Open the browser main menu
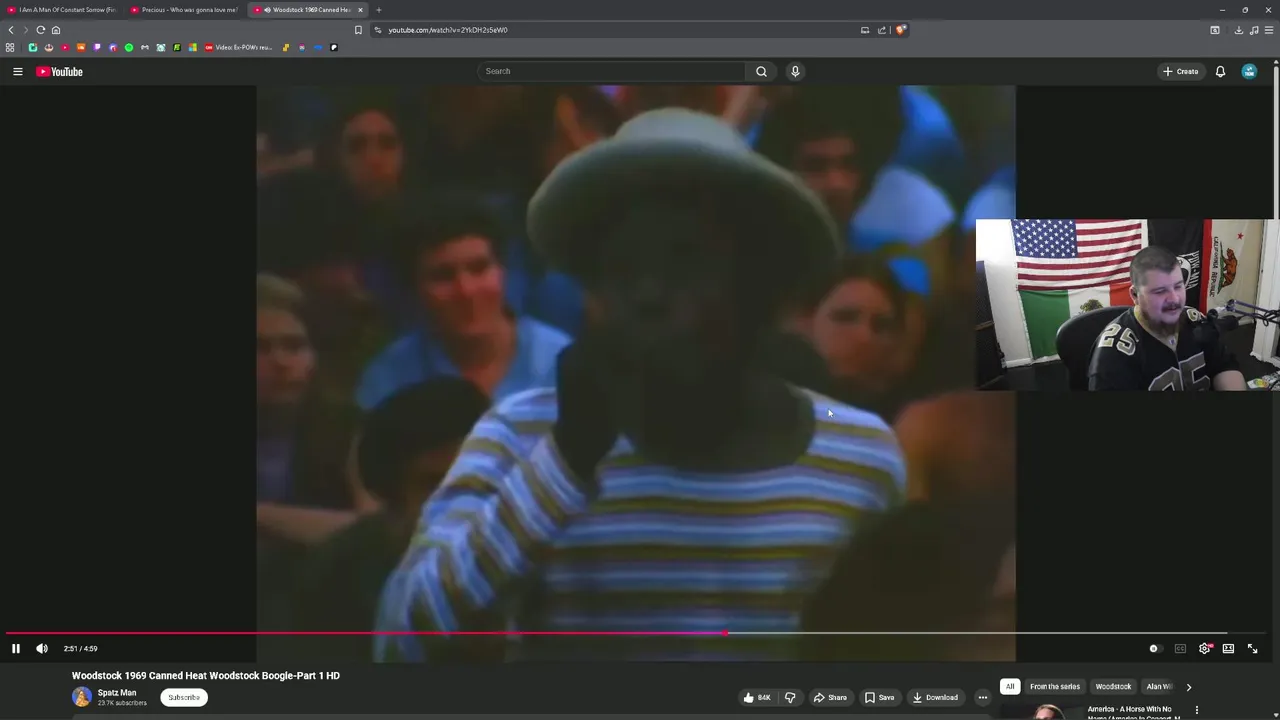The height and width of the screenshot is (720, 1280). [1268, 30]
